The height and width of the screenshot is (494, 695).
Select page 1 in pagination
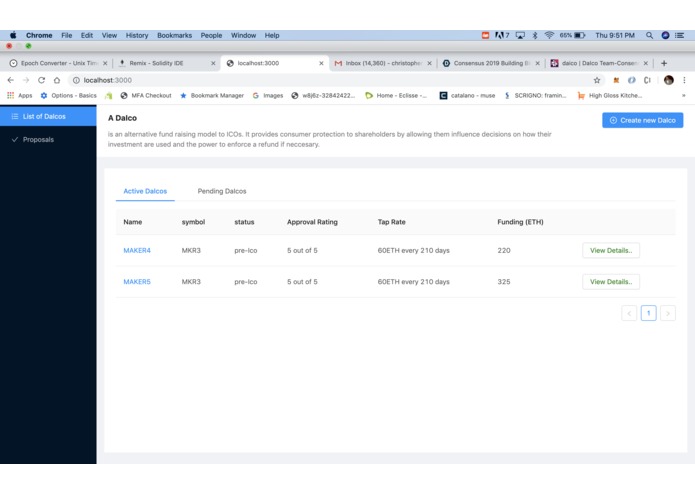point(648,313)
